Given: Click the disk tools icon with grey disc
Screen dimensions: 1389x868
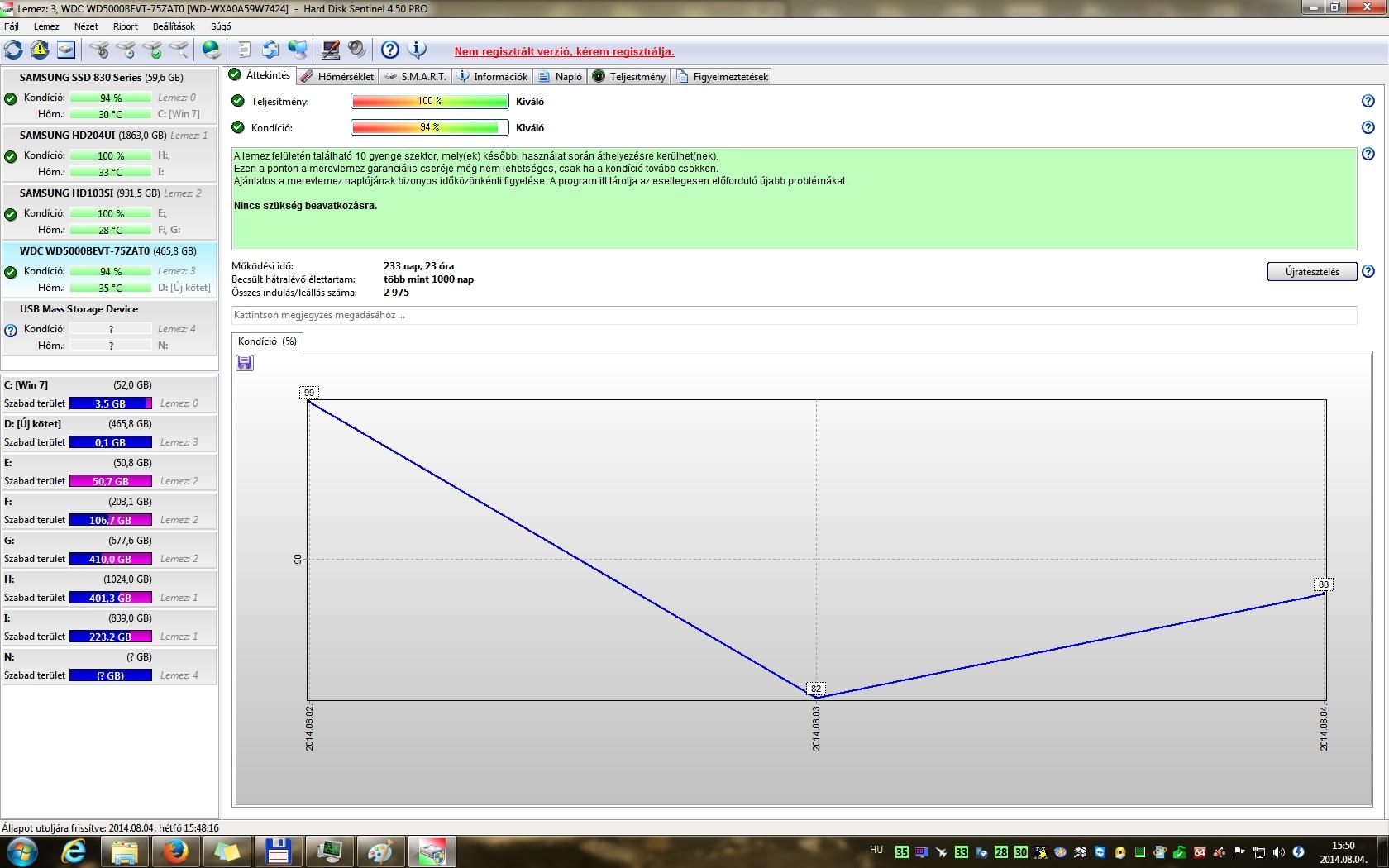Looking at the screenshot, I should pyautogui.click(x=99, y=50).
